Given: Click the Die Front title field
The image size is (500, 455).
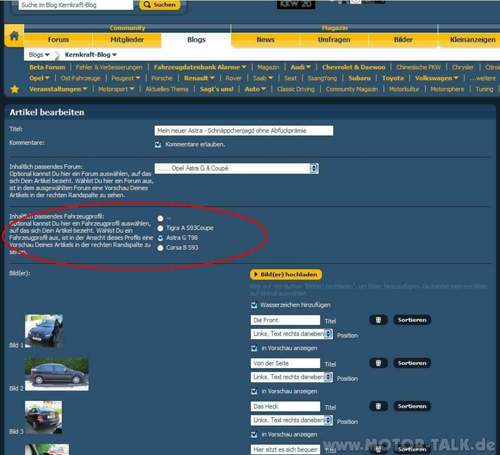Looking at the screenshot, I should (x=285, y=320).
